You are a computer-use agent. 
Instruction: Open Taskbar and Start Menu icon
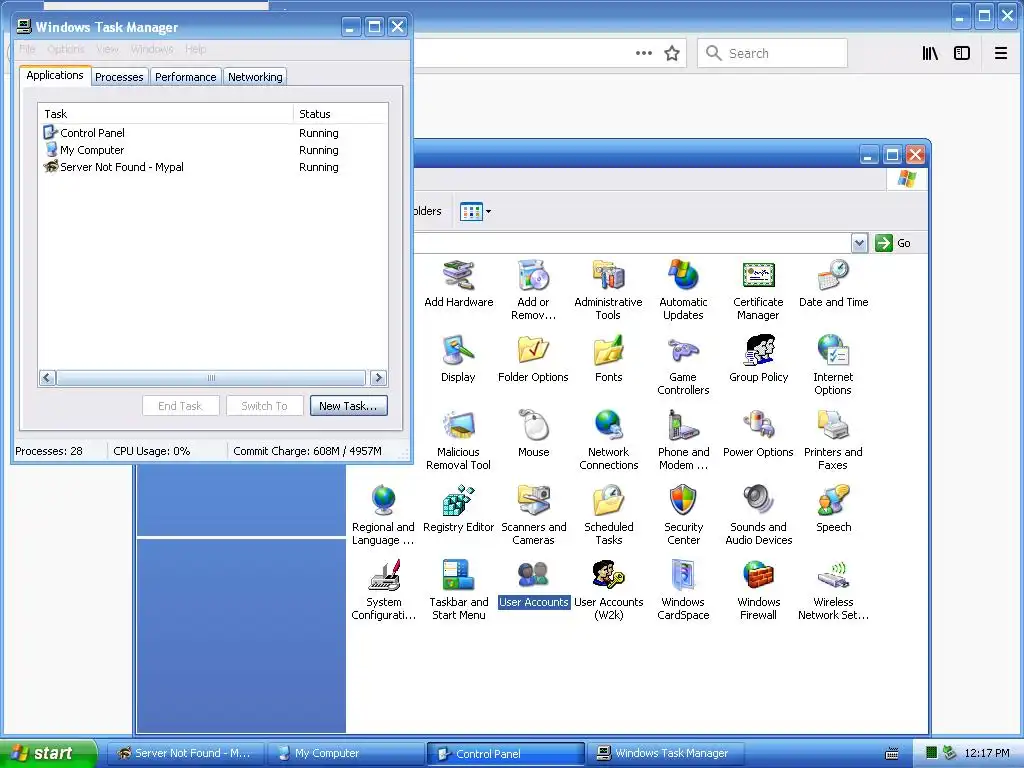click(x=458, y=590)
